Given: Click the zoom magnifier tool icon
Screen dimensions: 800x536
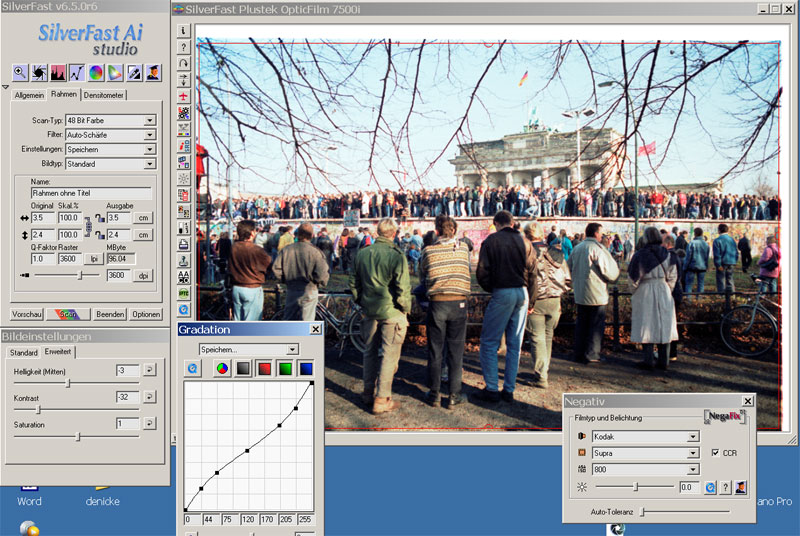Looking at the screenshot, I should [20, 72].
